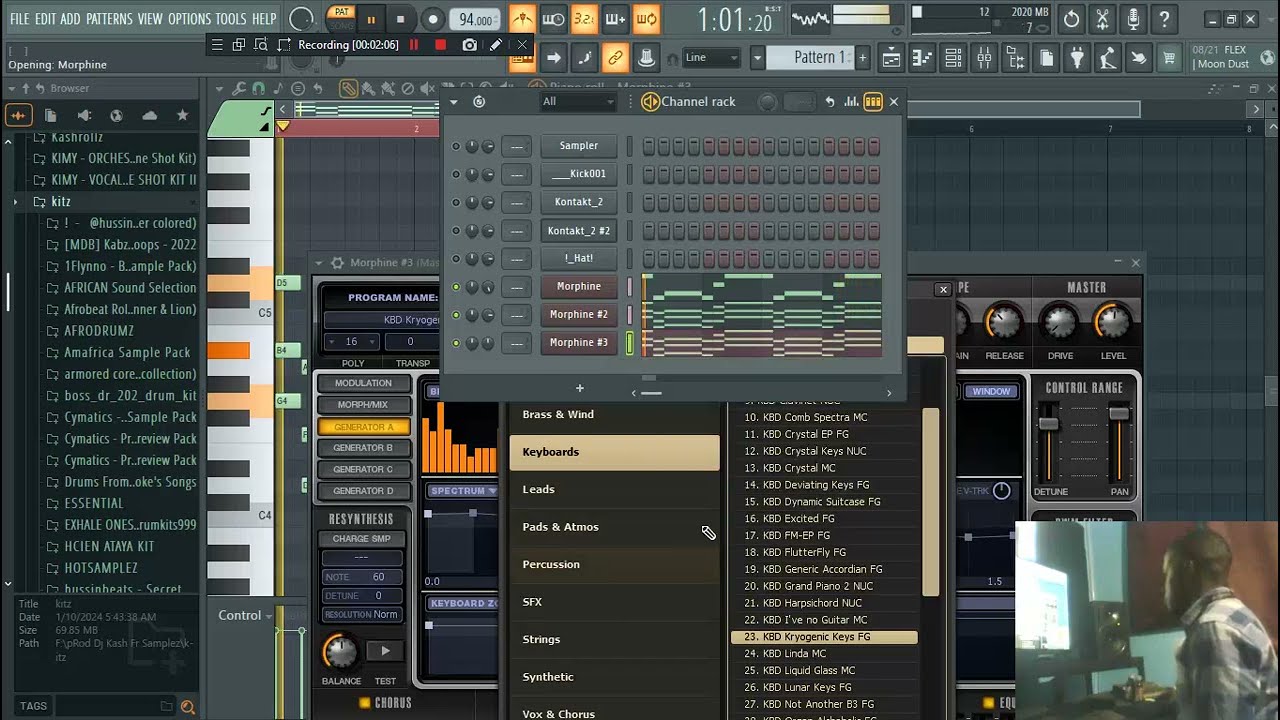Open the Piano roll view icon
1280x720 pixels.
point(922,58)
